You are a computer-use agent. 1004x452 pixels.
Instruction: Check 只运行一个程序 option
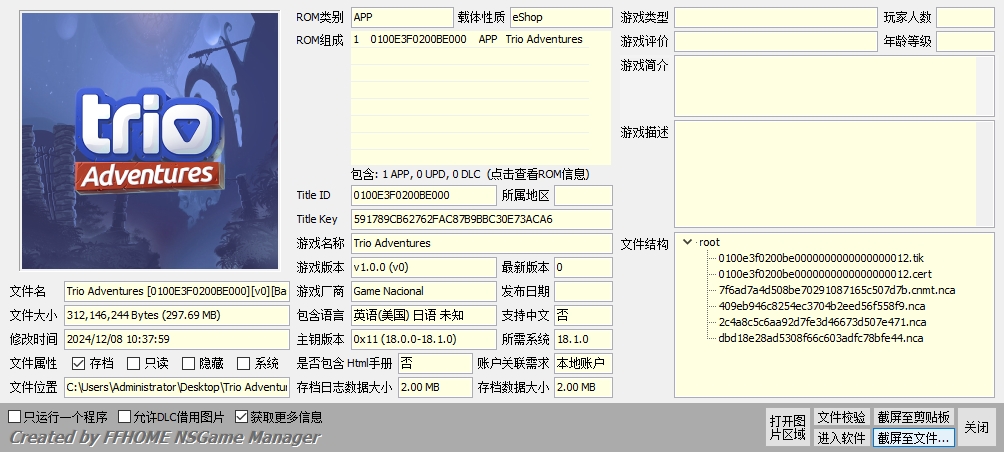click(15, 417)
